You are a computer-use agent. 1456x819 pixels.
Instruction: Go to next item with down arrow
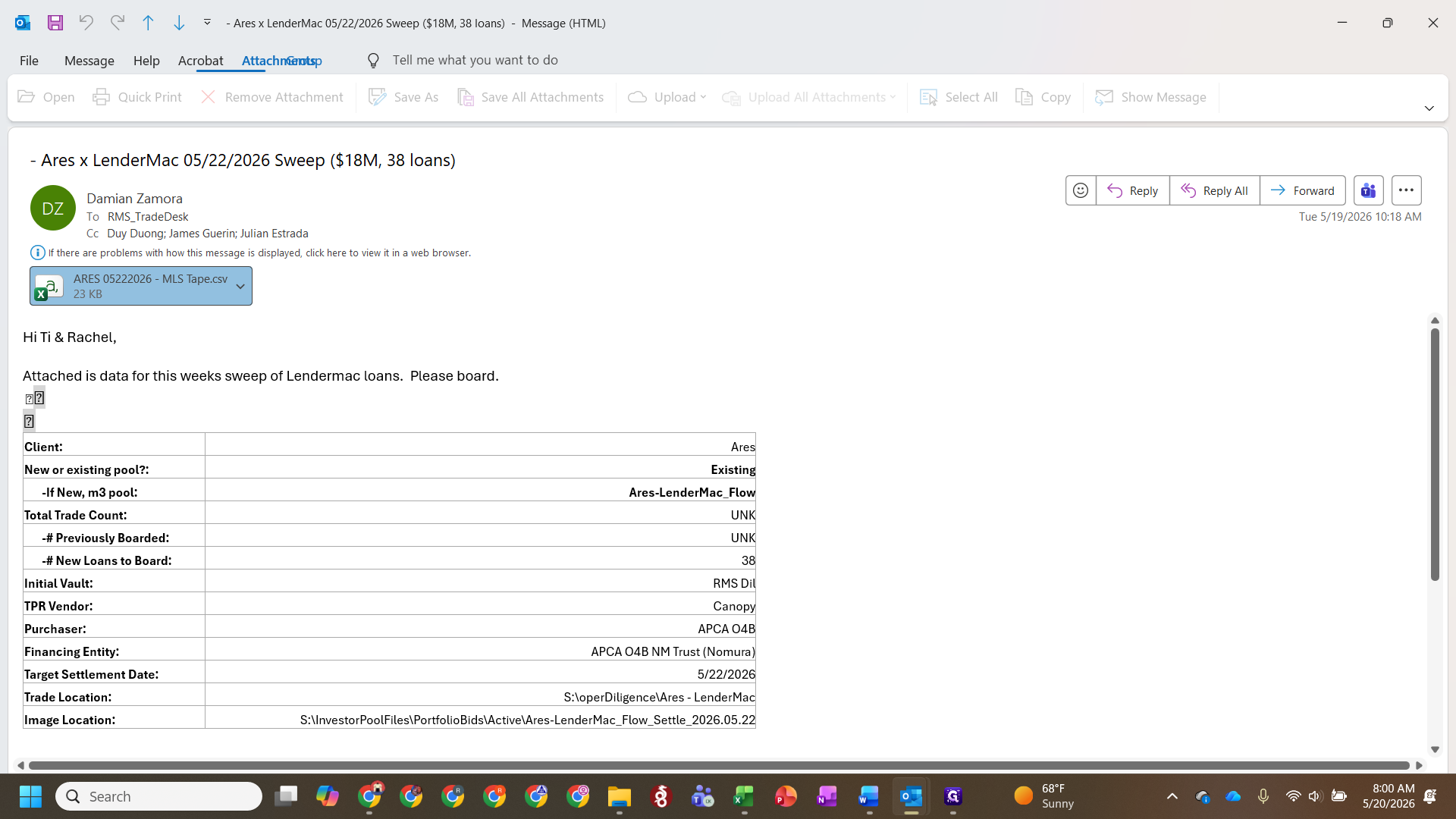coord(179,23)
